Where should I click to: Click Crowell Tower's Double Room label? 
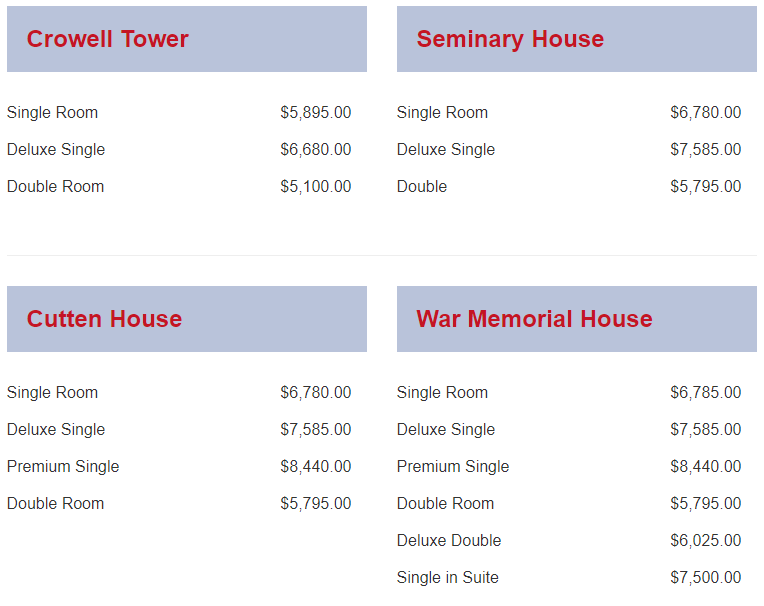pos(55,187)
